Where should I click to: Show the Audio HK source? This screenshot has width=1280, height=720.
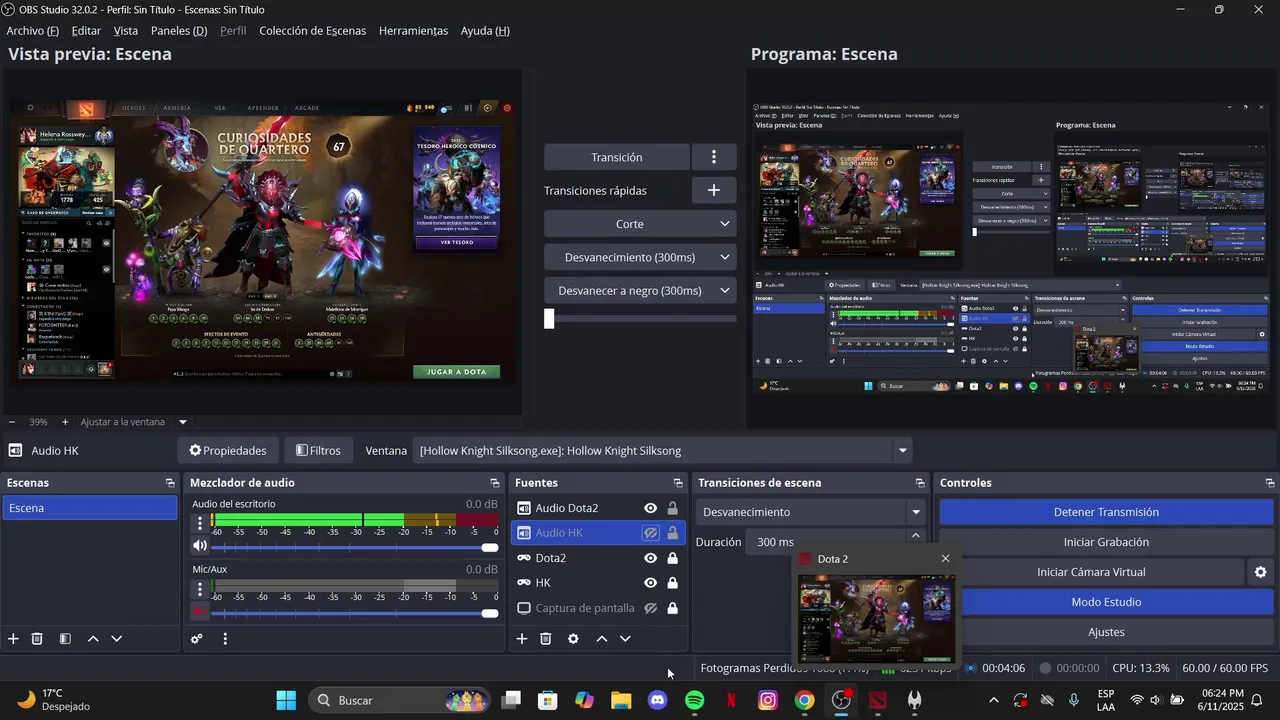[x=651, y=533]
